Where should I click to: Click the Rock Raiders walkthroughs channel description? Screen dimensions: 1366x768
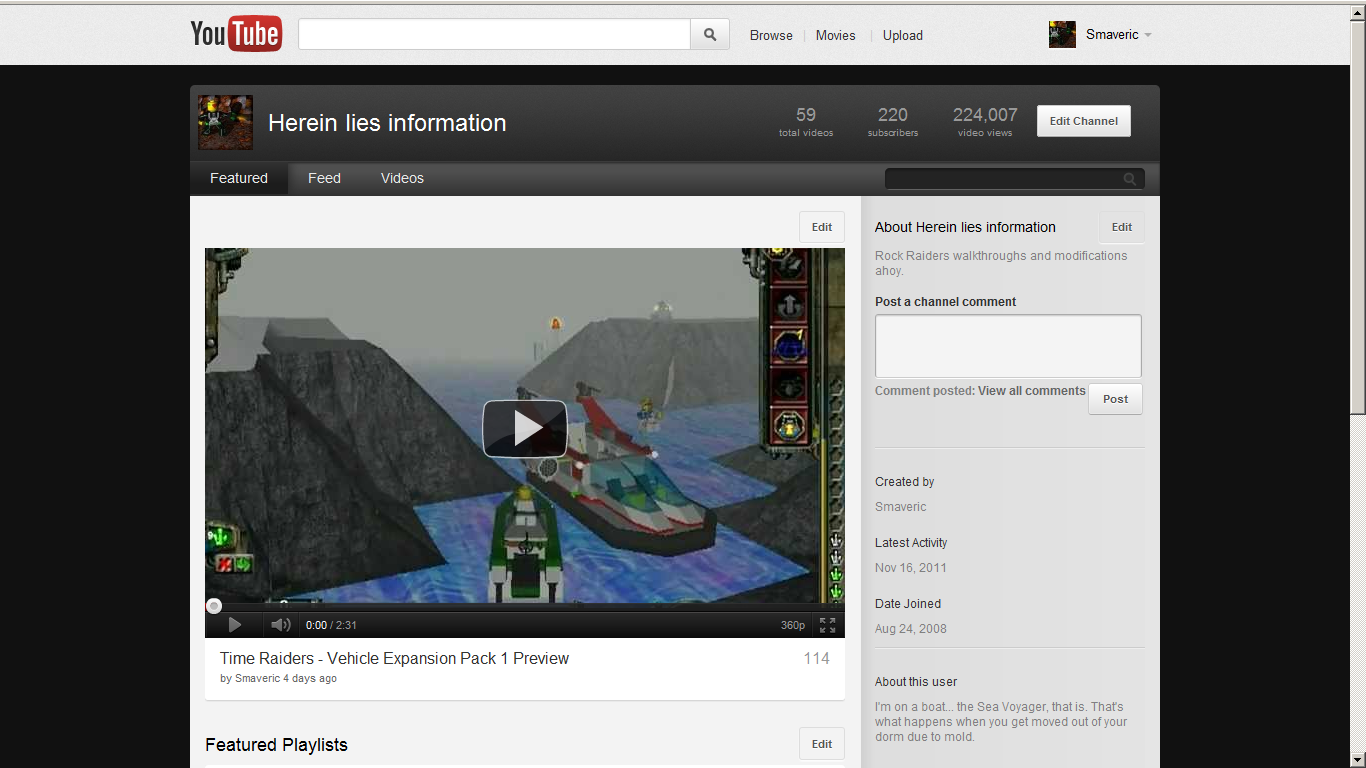pos(1001,263)
